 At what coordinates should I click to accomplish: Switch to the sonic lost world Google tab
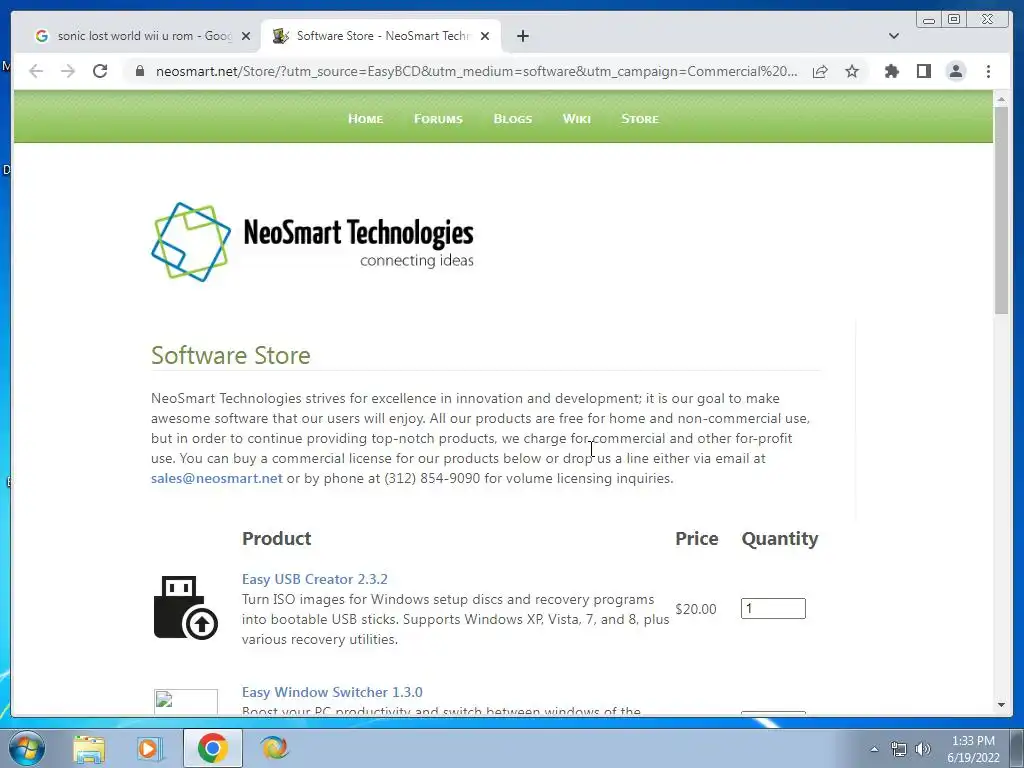[x=143, y=36]
